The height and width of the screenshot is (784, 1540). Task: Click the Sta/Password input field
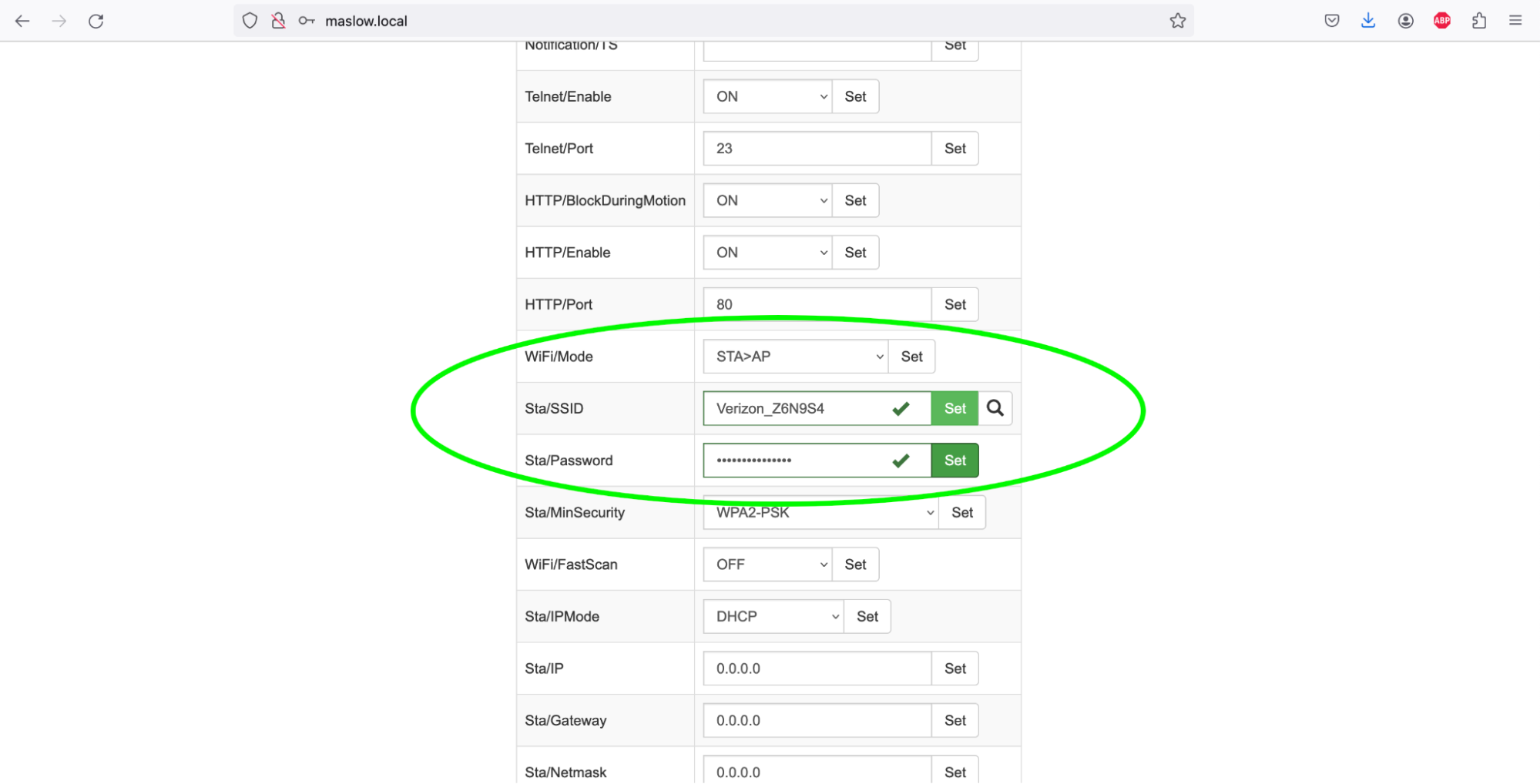pos(817,461)
